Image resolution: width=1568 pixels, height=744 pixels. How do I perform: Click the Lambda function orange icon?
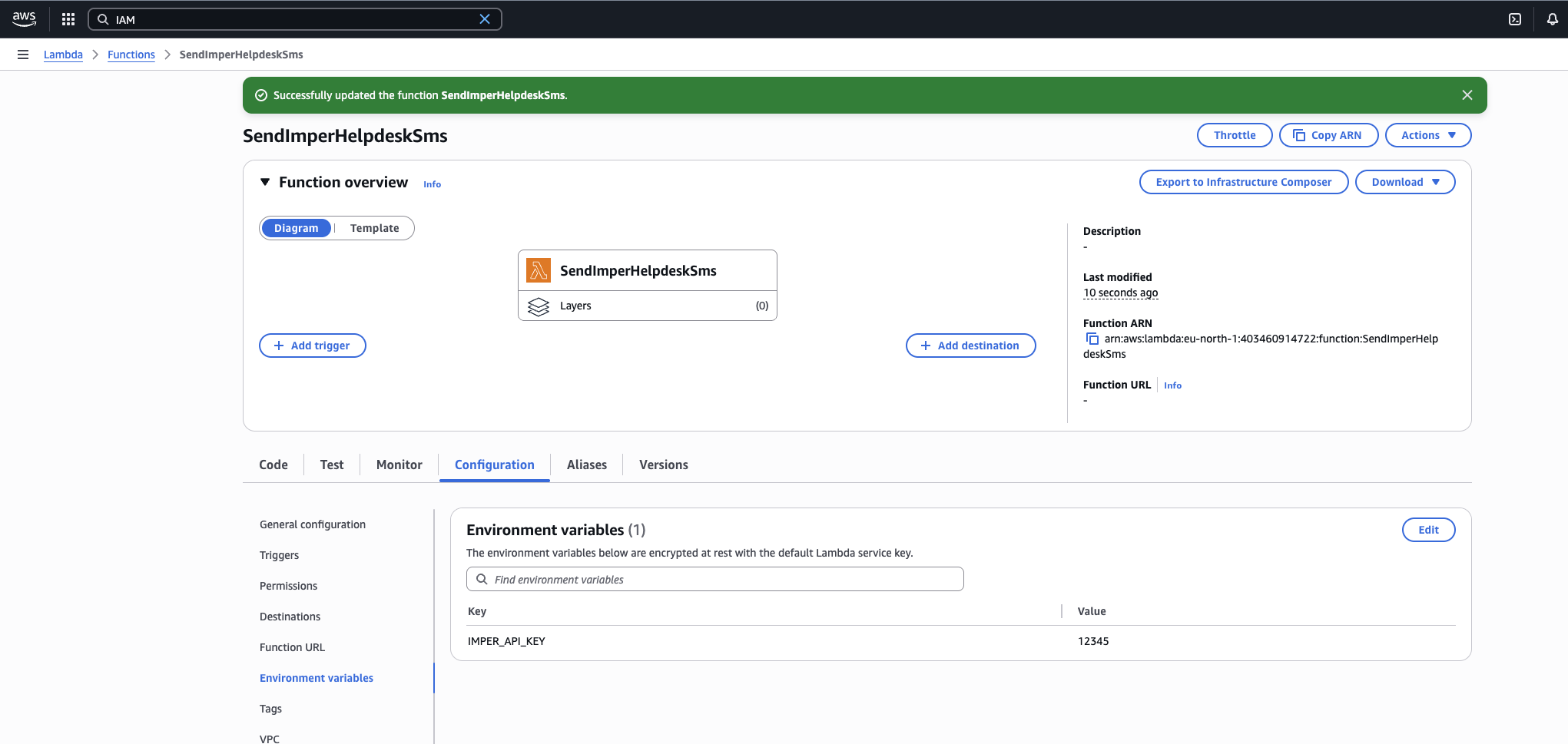click(539, 270)
